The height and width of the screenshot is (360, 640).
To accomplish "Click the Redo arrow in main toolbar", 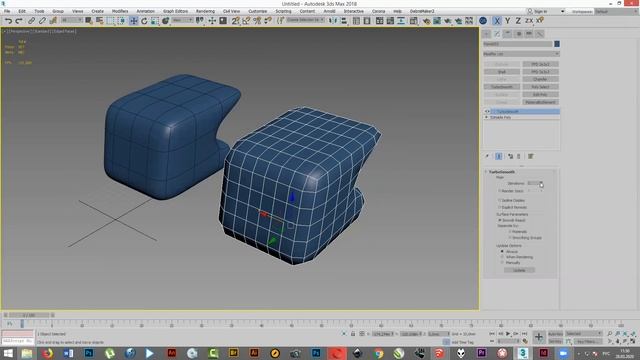I will point(19,21).
